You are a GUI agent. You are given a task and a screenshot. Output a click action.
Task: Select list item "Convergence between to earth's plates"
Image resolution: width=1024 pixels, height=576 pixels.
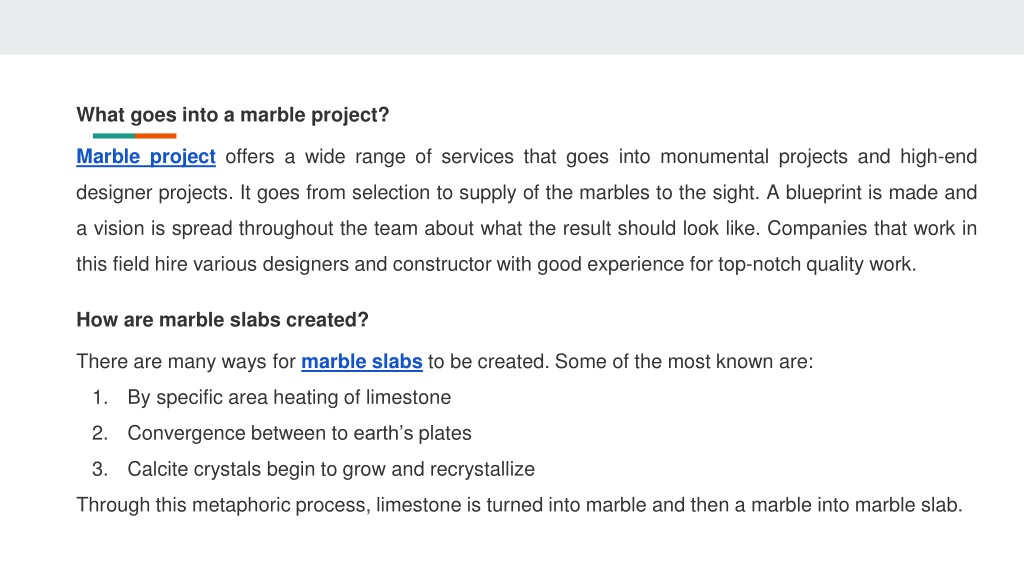click(299, 434)
